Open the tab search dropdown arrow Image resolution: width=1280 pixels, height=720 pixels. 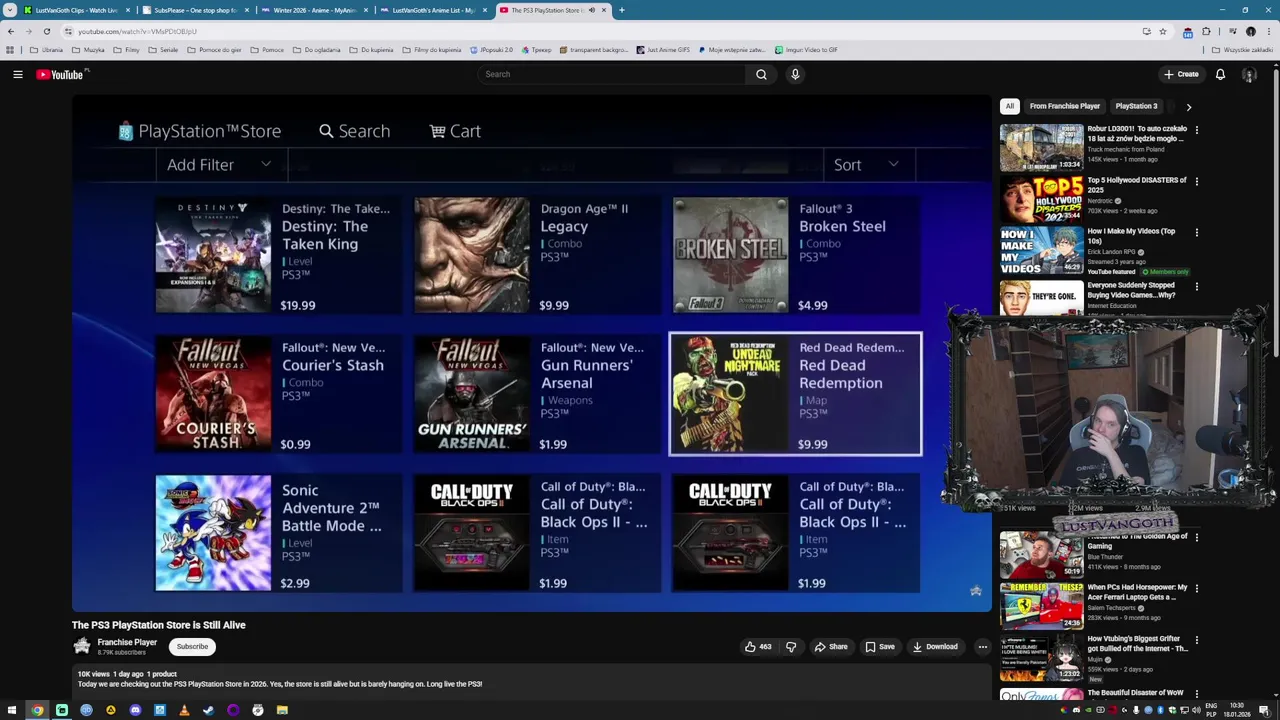[x=10, y=10]
